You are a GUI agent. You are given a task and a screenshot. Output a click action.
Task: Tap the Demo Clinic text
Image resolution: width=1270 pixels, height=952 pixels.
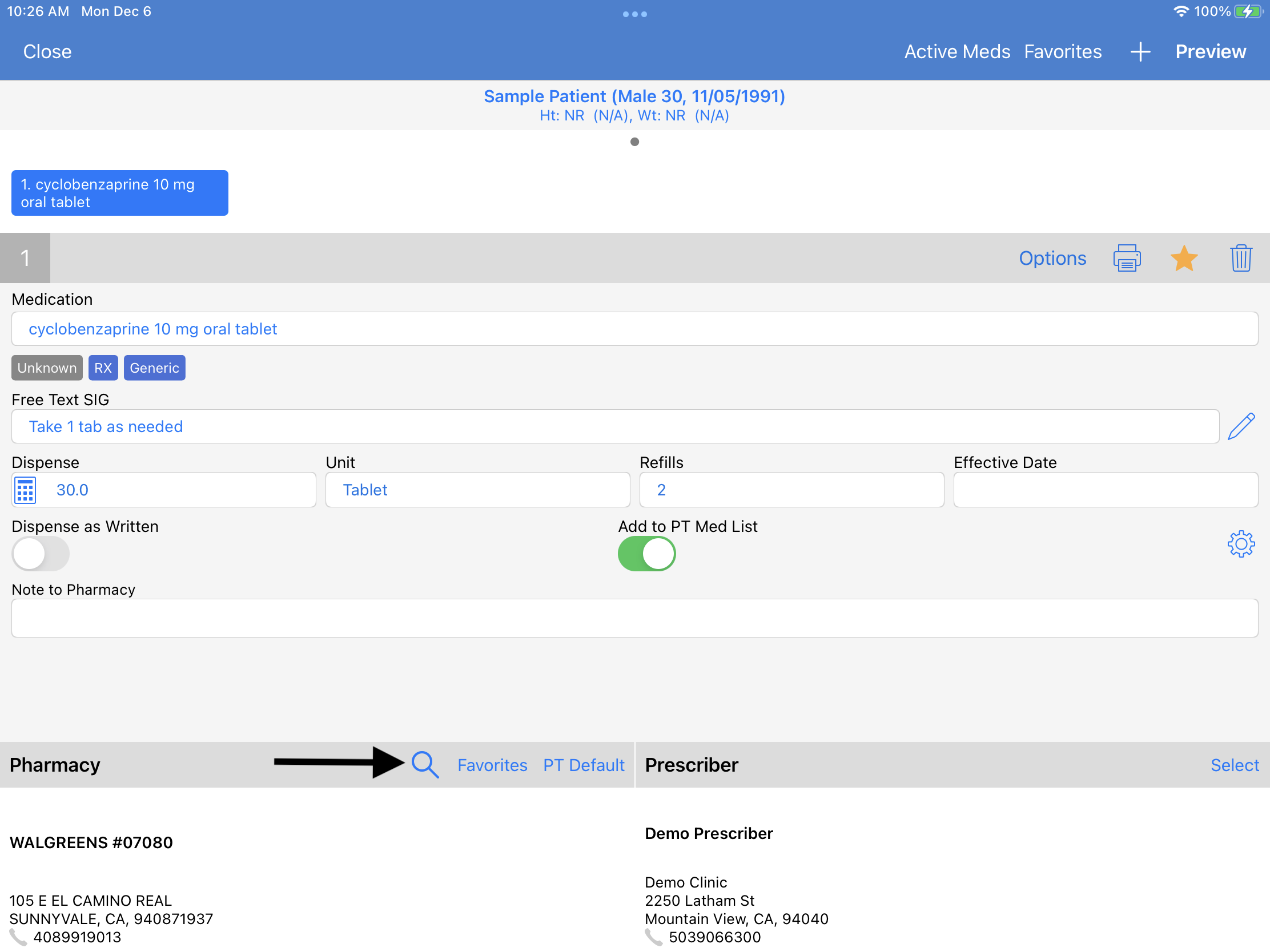coord(685,882)
